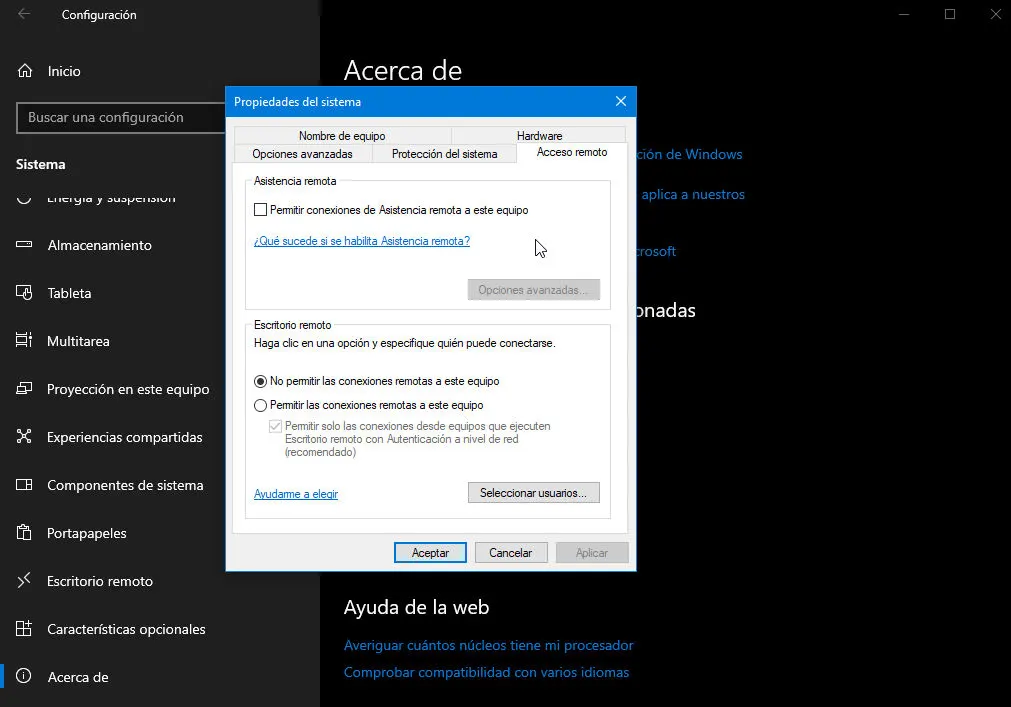Switch to the Hardware tab
Image resolution: width=1011 pixels, height=707 pixels.
539,136
